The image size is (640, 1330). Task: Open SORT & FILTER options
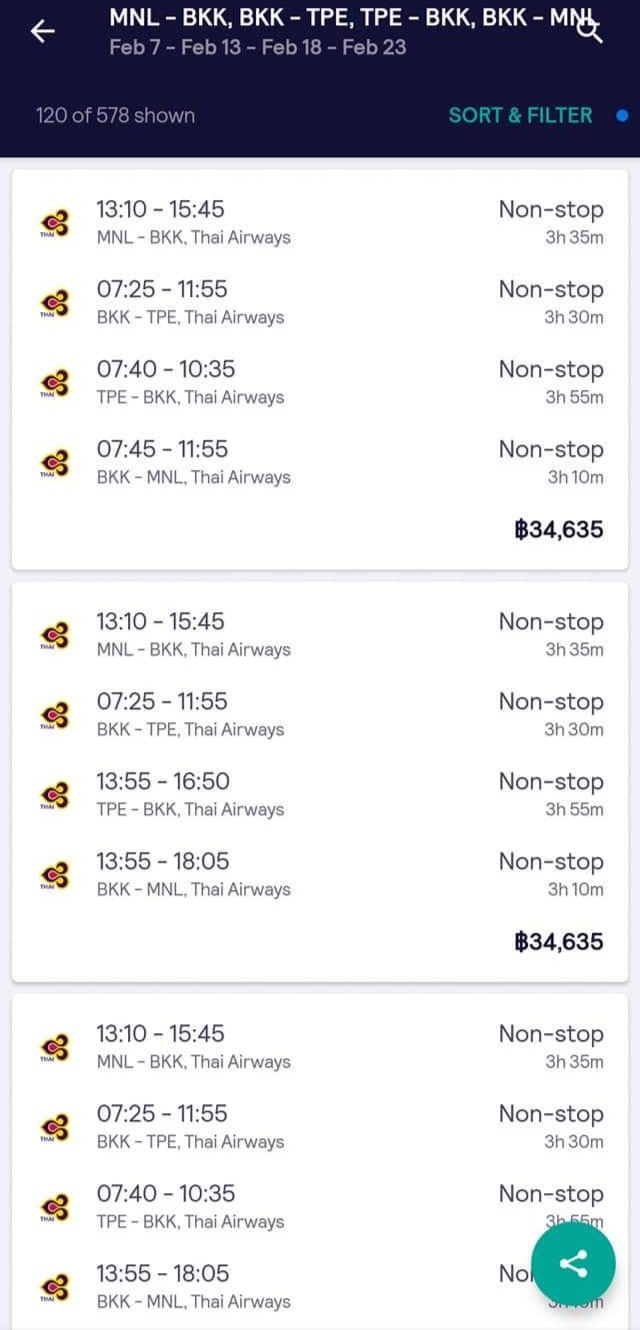point(520,115)
